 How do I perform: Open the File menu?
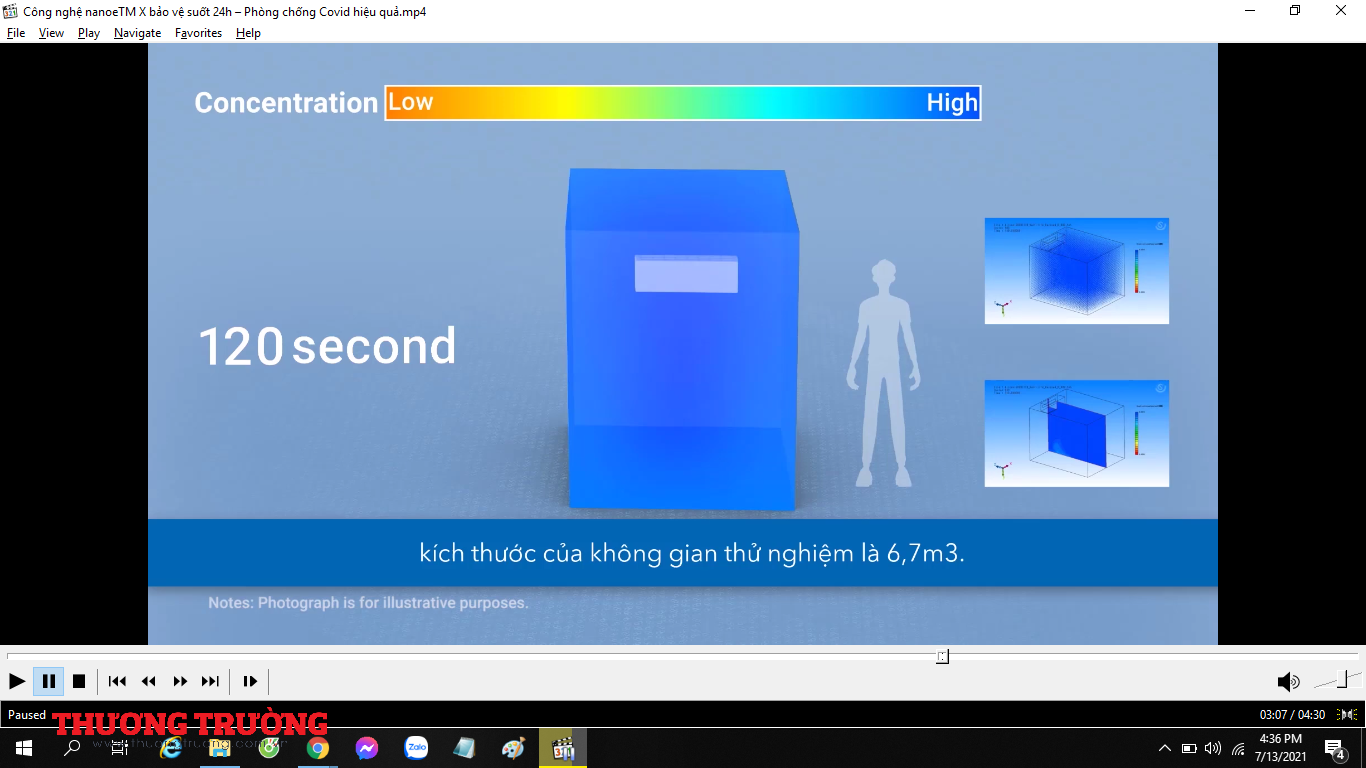click(16, 33)
